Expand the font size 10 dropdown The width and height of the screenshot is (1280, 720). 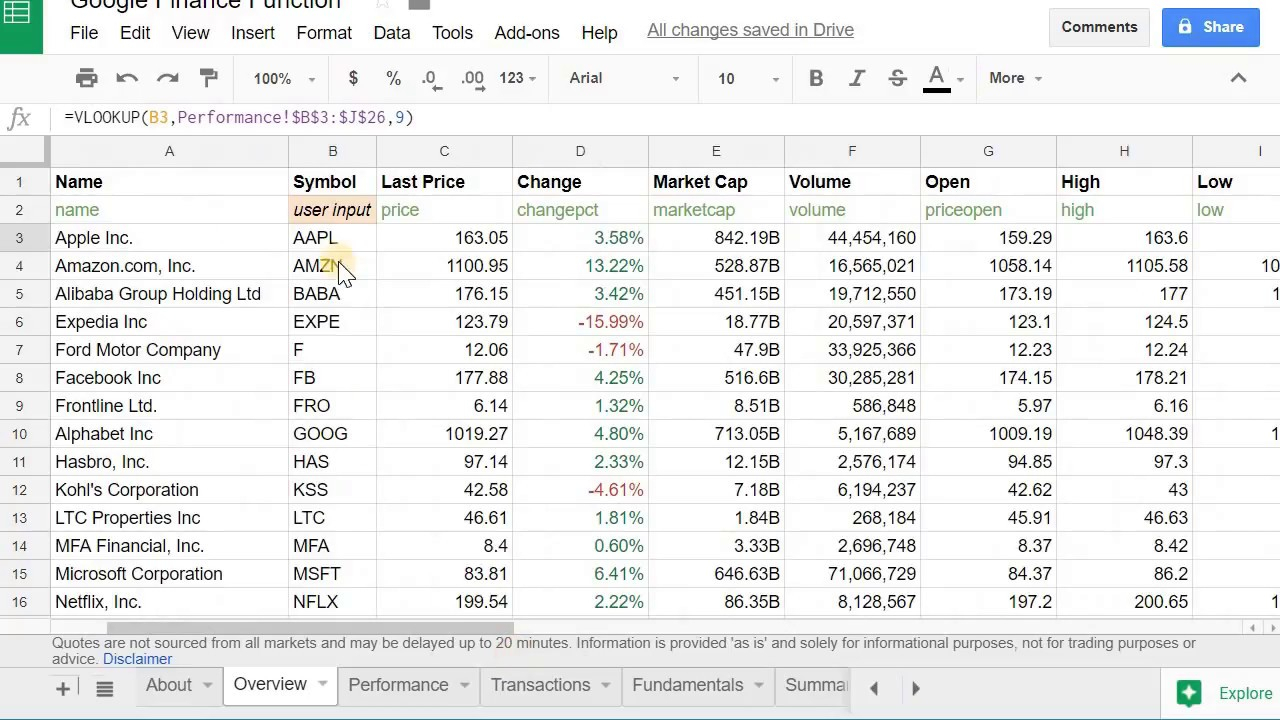pos(746,78)
